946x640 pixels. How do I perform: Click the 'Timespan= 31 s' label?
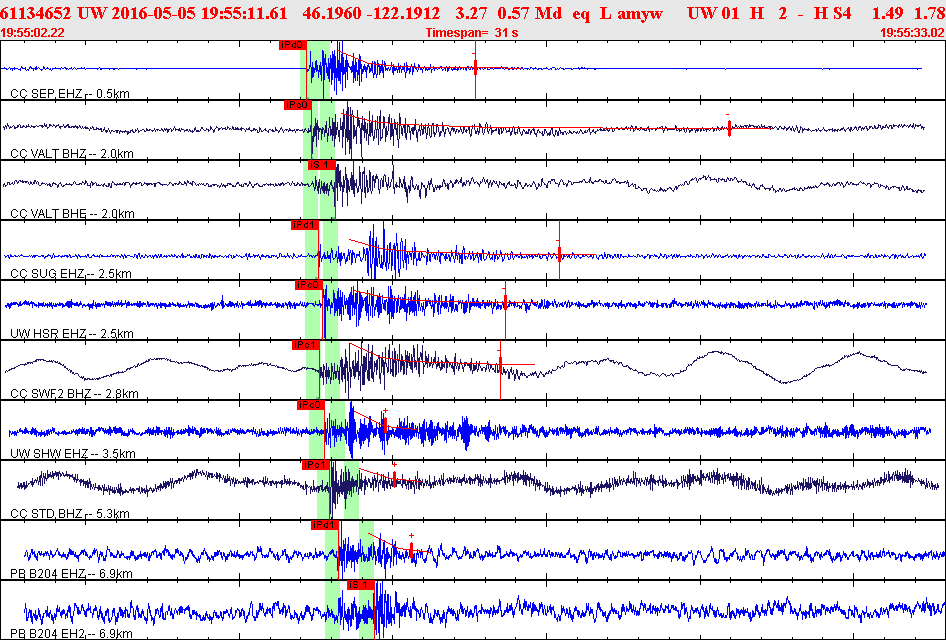(472, 33)
